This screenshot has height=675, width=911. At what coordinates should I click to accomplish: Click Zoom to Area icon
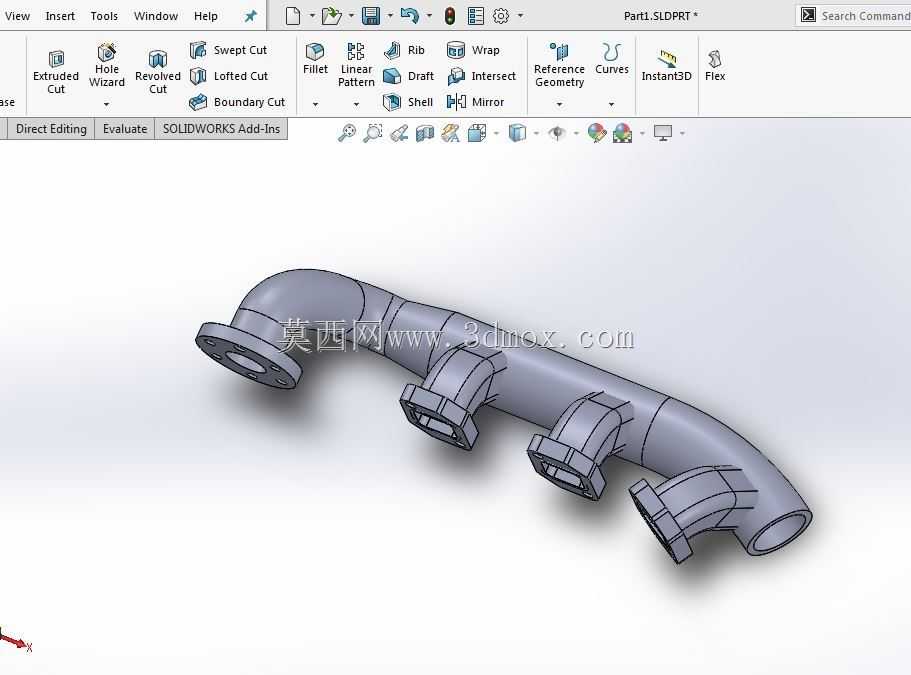click(x=373, y=133)
